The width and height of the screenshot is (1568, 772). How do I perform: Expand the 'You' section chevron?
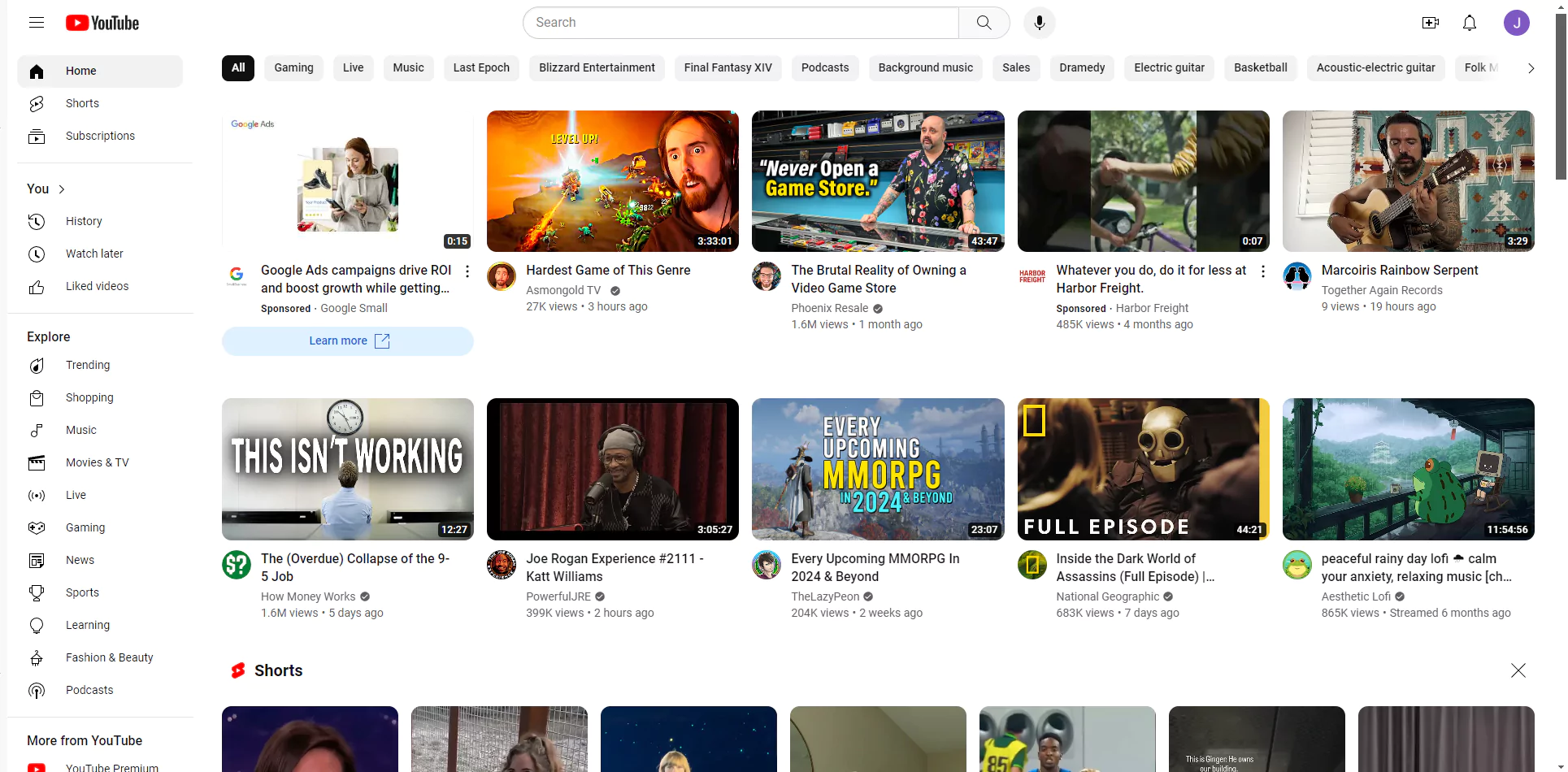click(63, 189)
